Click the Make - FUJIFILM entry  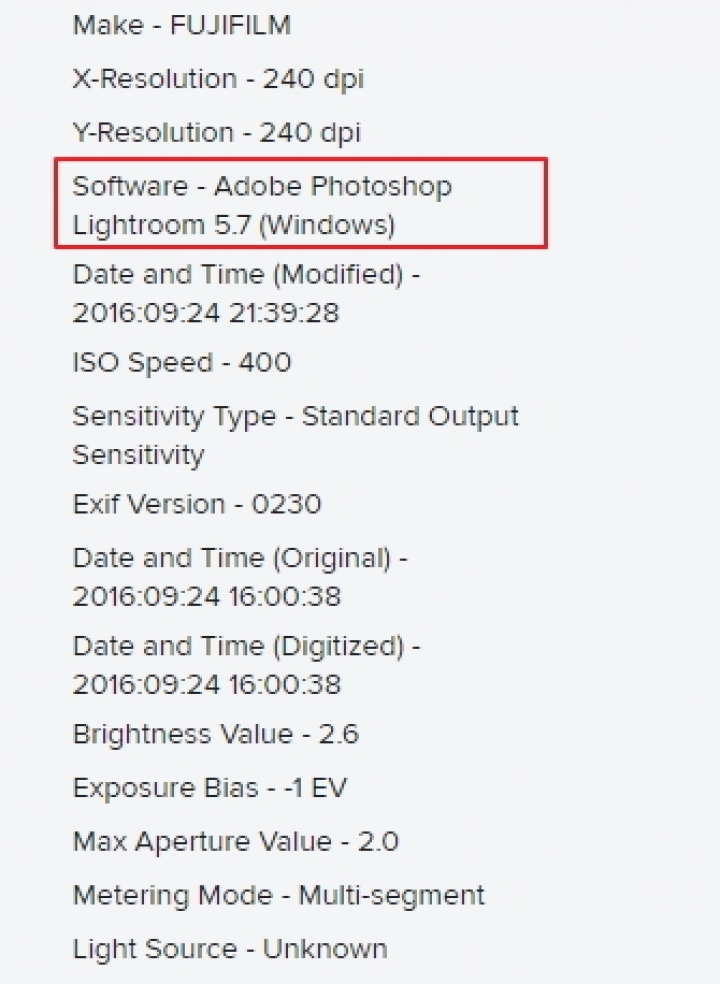tap(181, 26)
